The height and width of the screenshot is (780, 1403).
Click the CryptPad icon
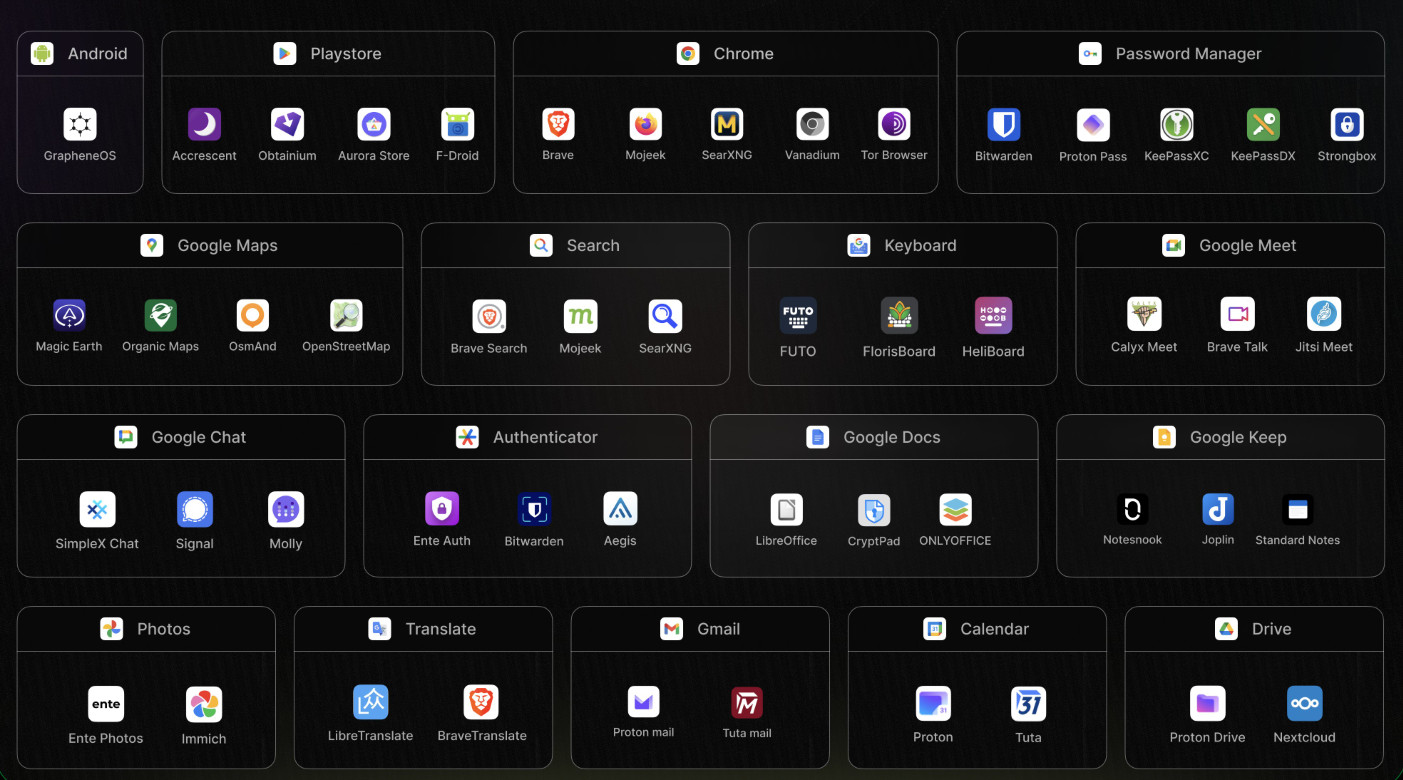click(x=874, y=510)
